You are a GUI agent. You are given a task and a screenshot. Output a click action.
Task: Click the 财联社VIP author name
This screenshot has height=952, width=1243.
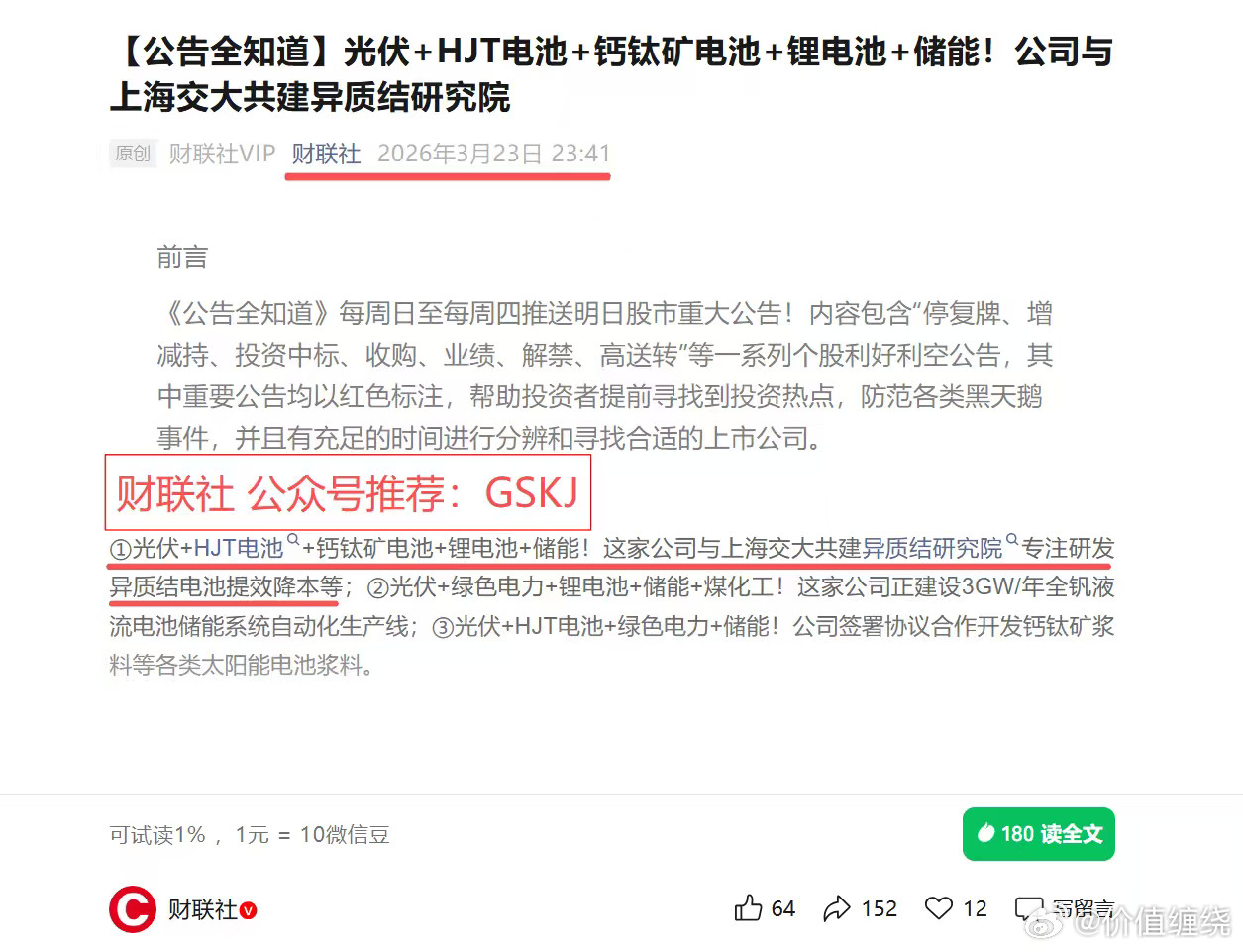click(222, 154)
